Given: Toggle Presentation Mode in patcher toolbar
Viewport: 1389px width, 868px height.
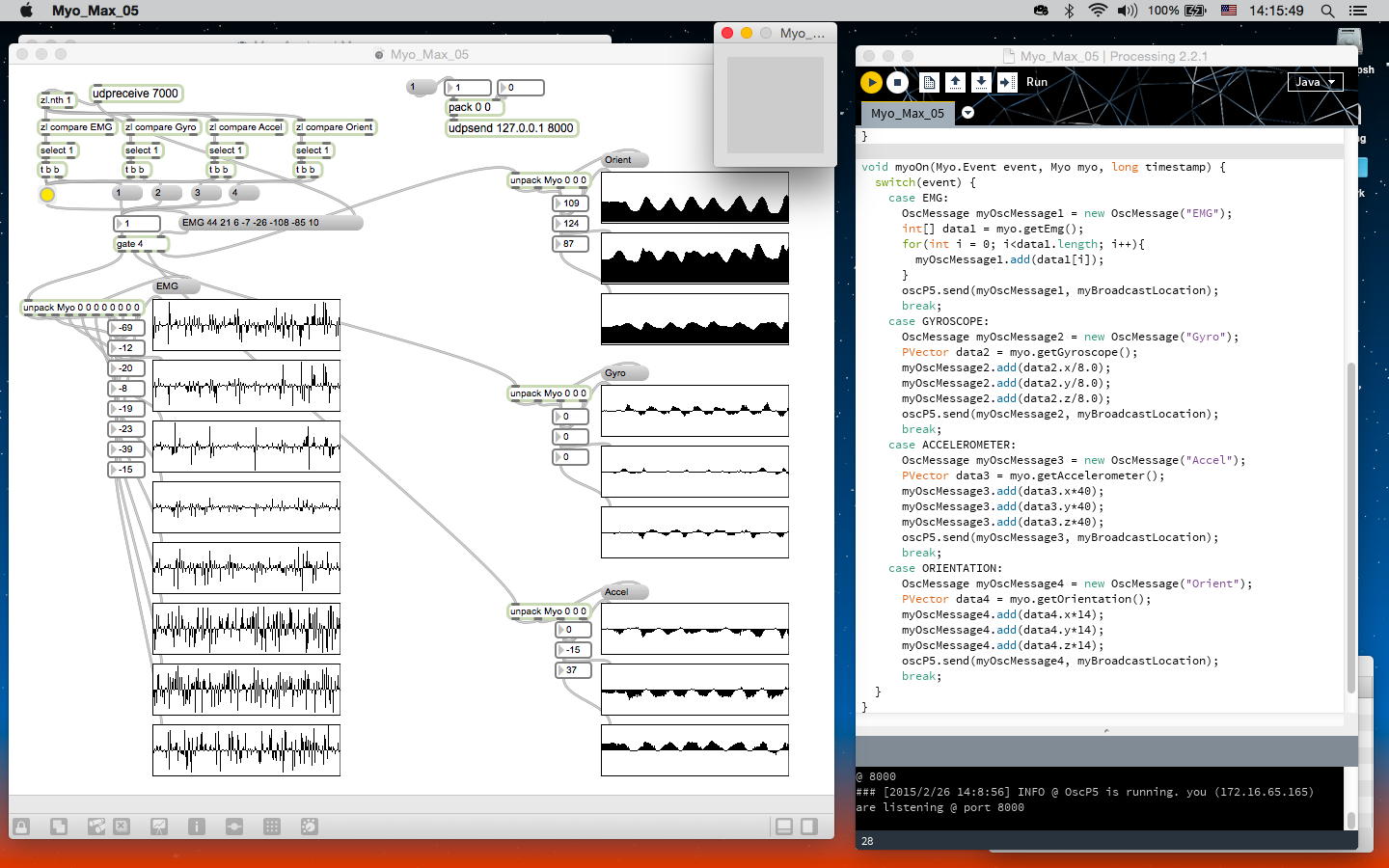Looking at the screenshot, I should [x=159, y=827].
